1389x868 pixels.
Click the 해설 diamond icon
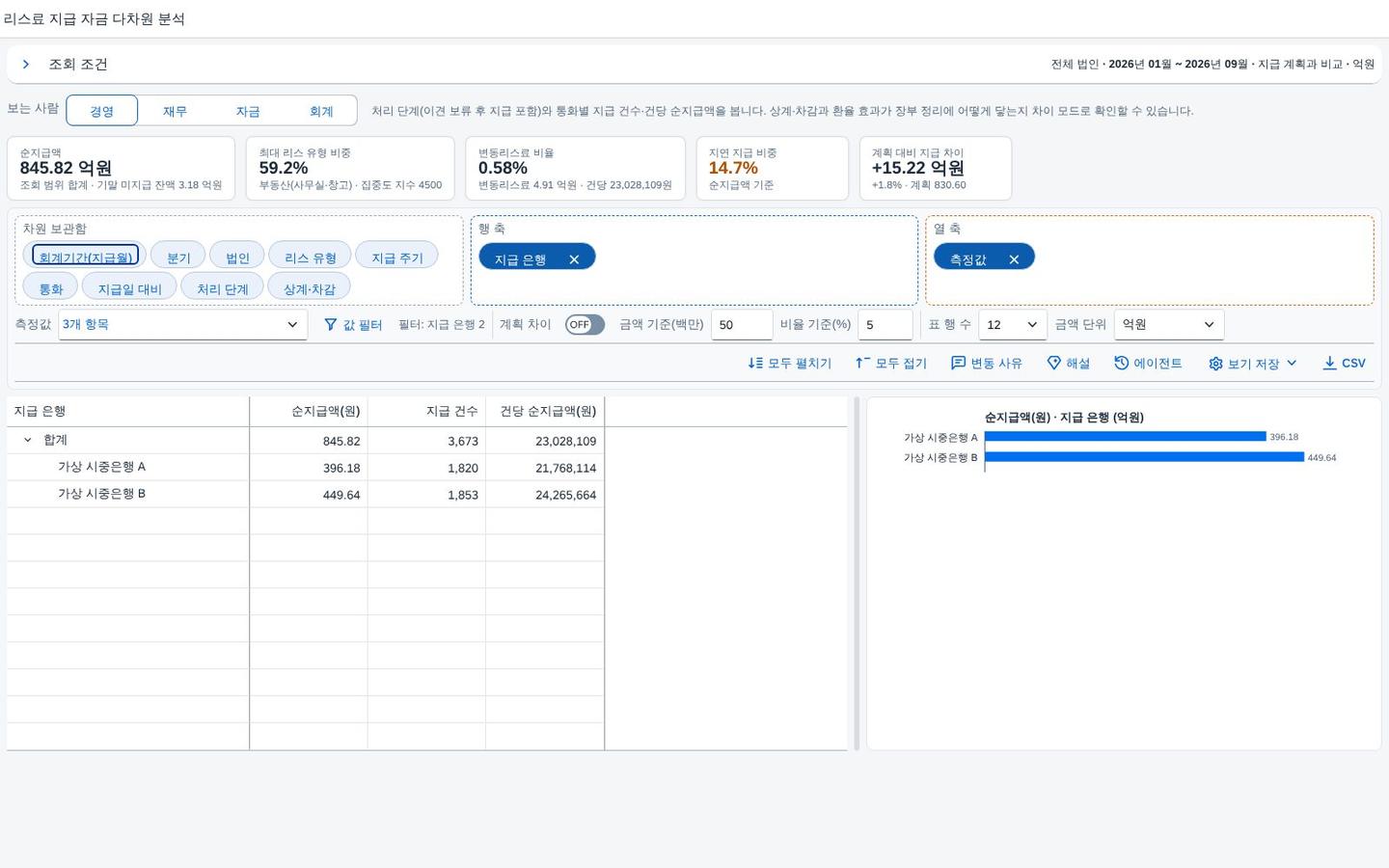point(1054,363)
